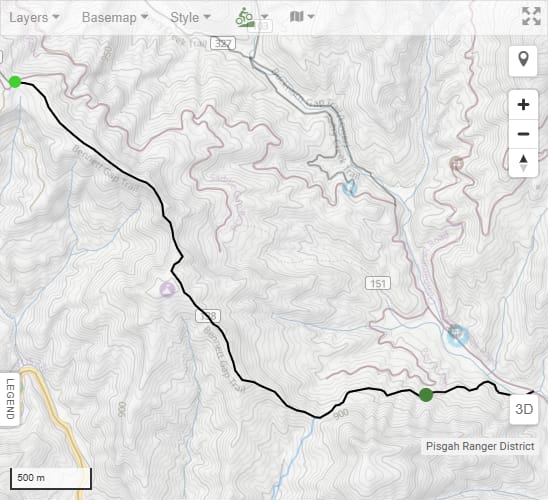Open the vertical LEGEND tab
The image size is (553, 504).
tap(10, 399)
